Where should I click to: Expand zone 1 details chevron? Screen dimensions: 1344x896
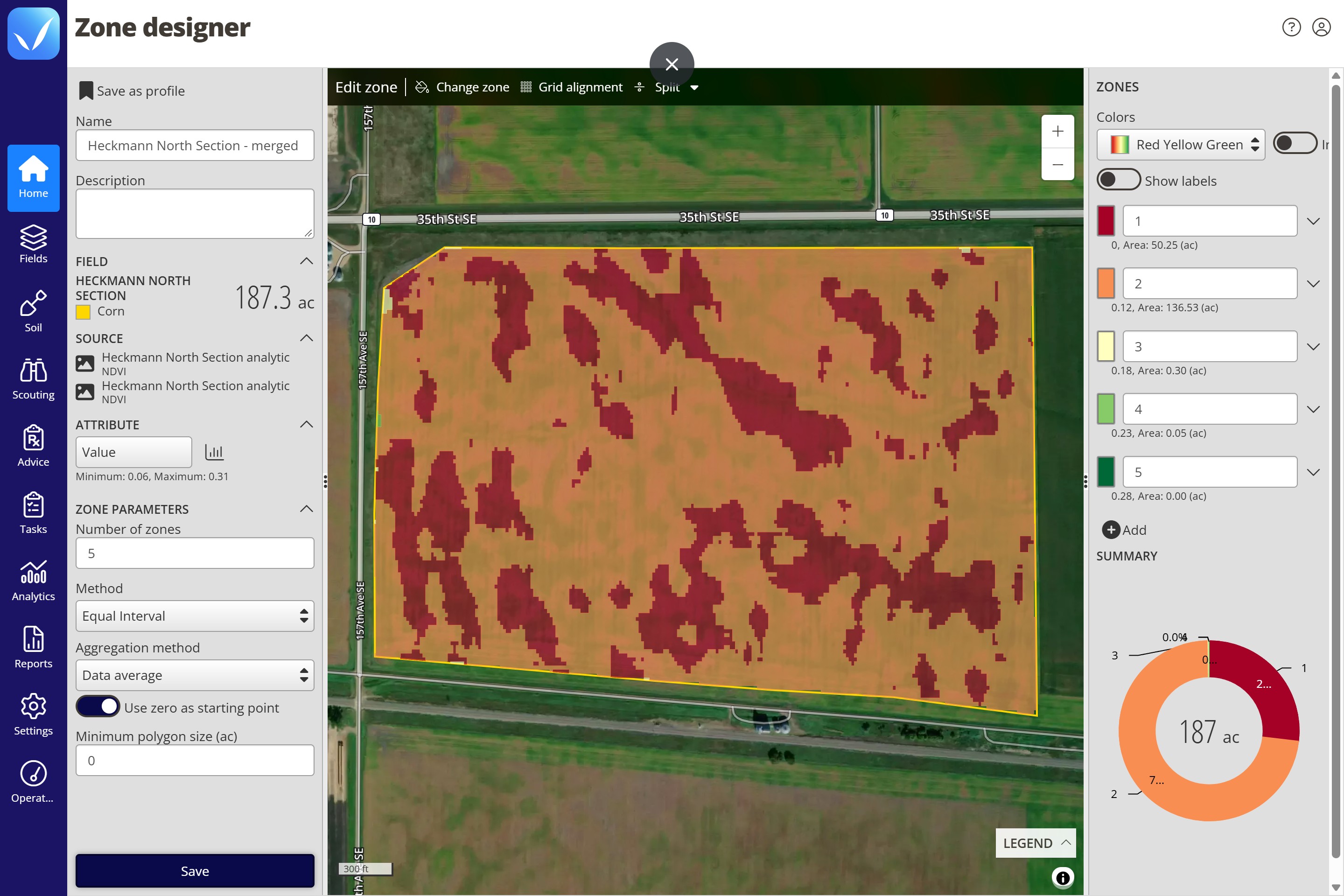[1313, 221]
